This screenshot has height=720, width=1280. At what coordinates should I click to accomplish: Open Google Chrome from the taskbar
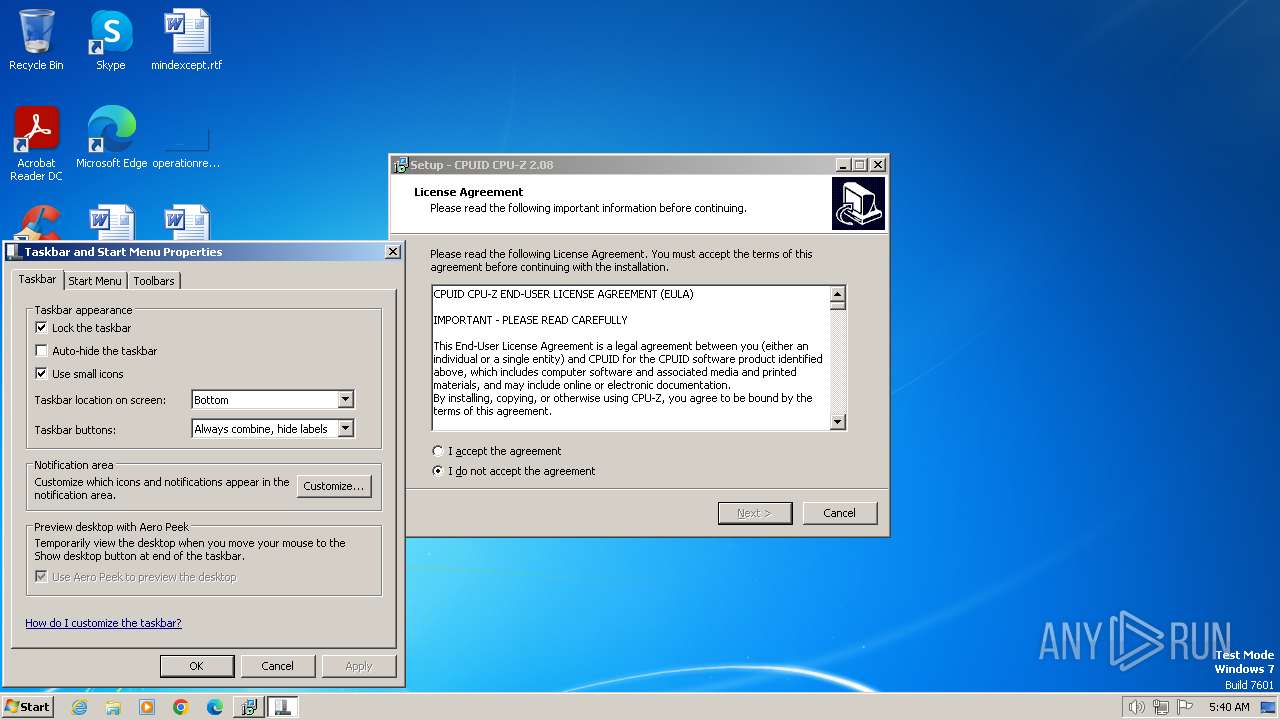[181, 707]
